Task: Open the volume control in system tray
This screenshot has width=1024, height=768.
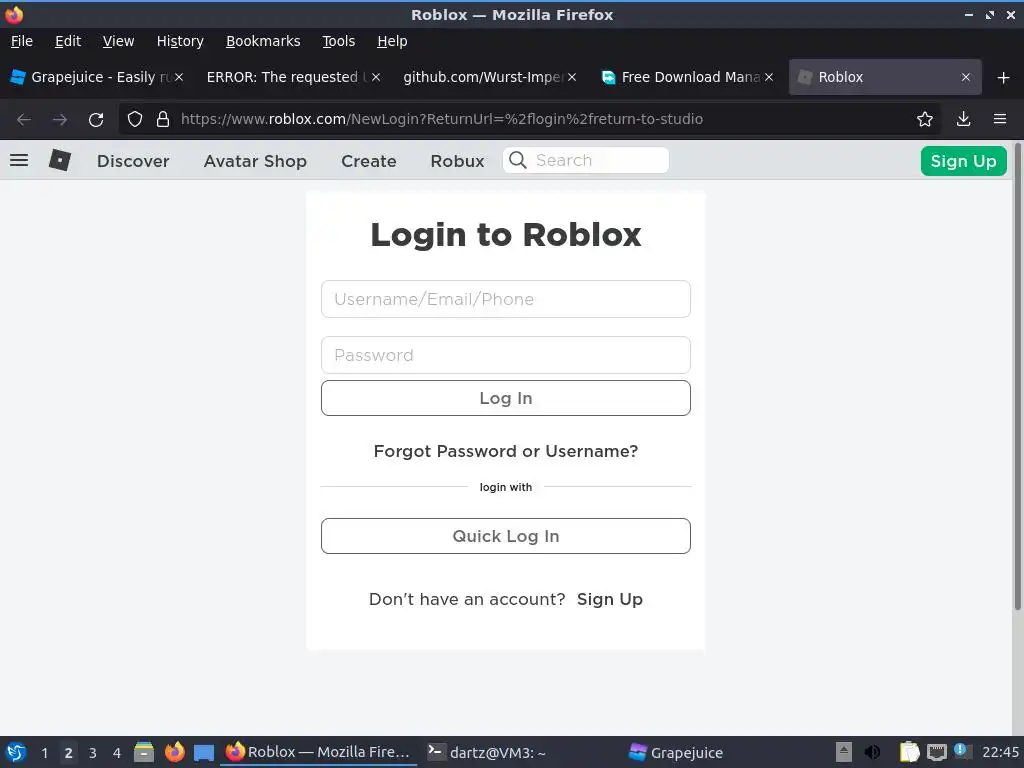Action: click(872, 752)
